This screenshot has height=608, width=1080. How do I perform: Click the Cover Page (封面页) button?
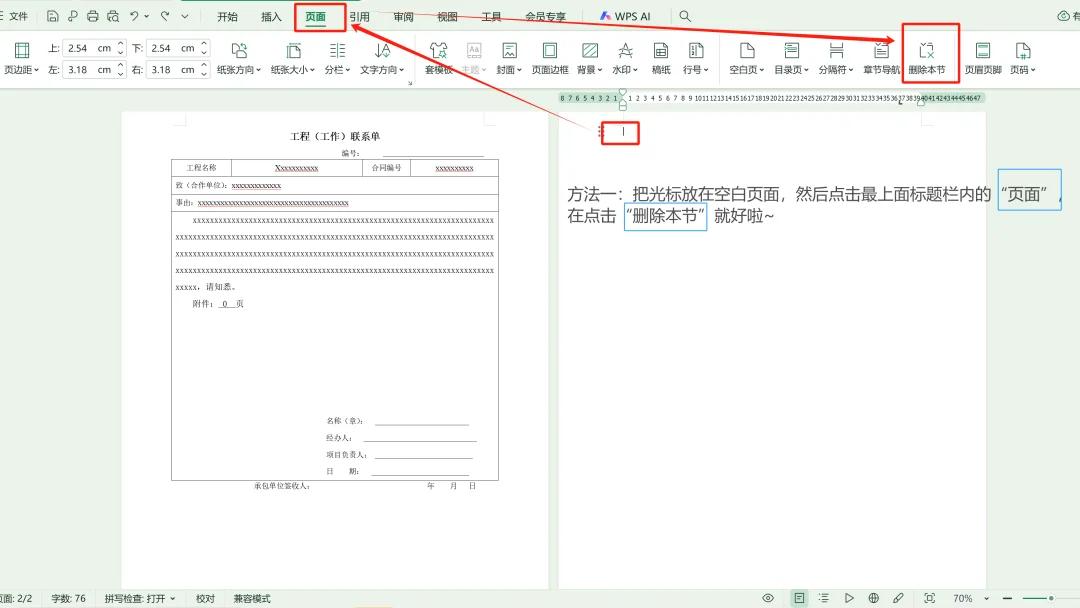509,55
